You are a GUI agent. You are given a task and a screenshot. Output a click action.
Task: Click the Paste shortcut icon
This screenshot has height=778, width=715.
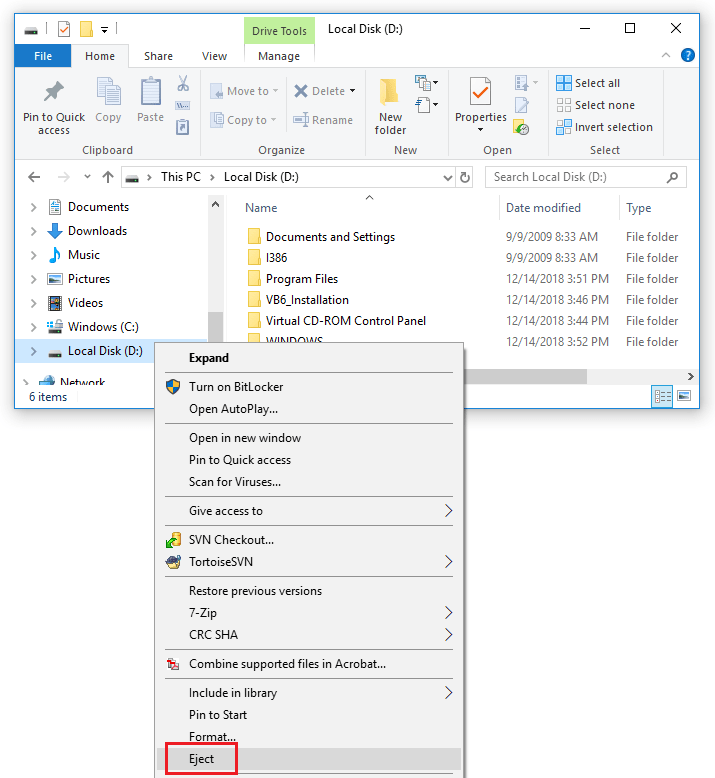pos(183,127)
